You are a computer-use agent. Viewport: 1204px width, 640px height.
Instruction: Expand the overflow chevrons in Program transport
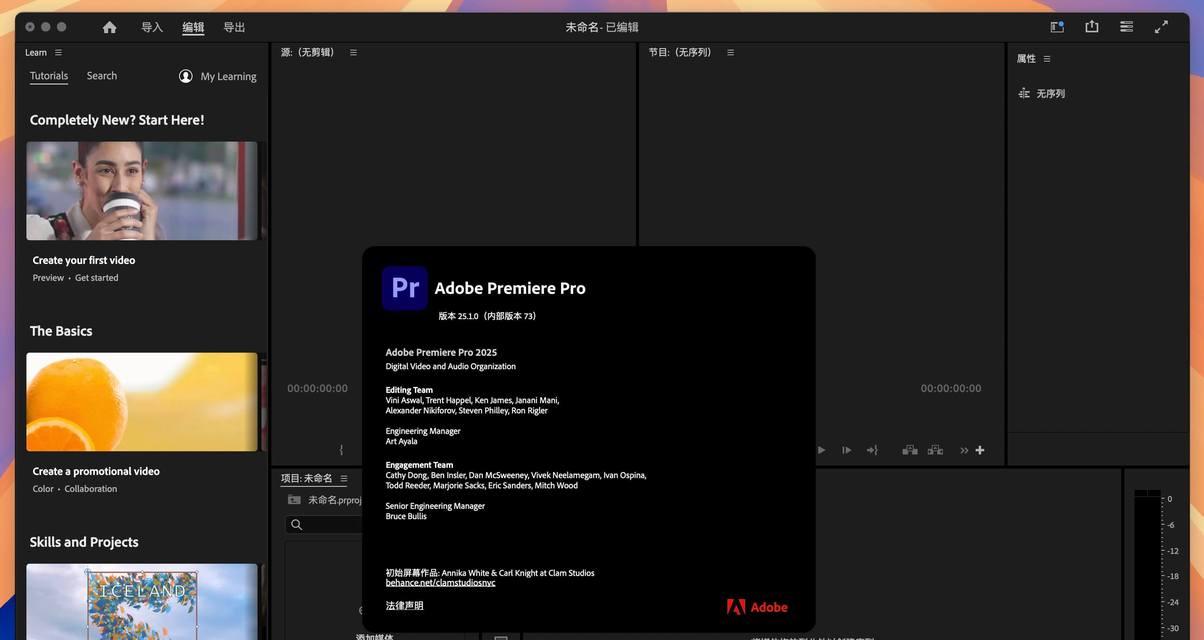click(x=964, y=450)
